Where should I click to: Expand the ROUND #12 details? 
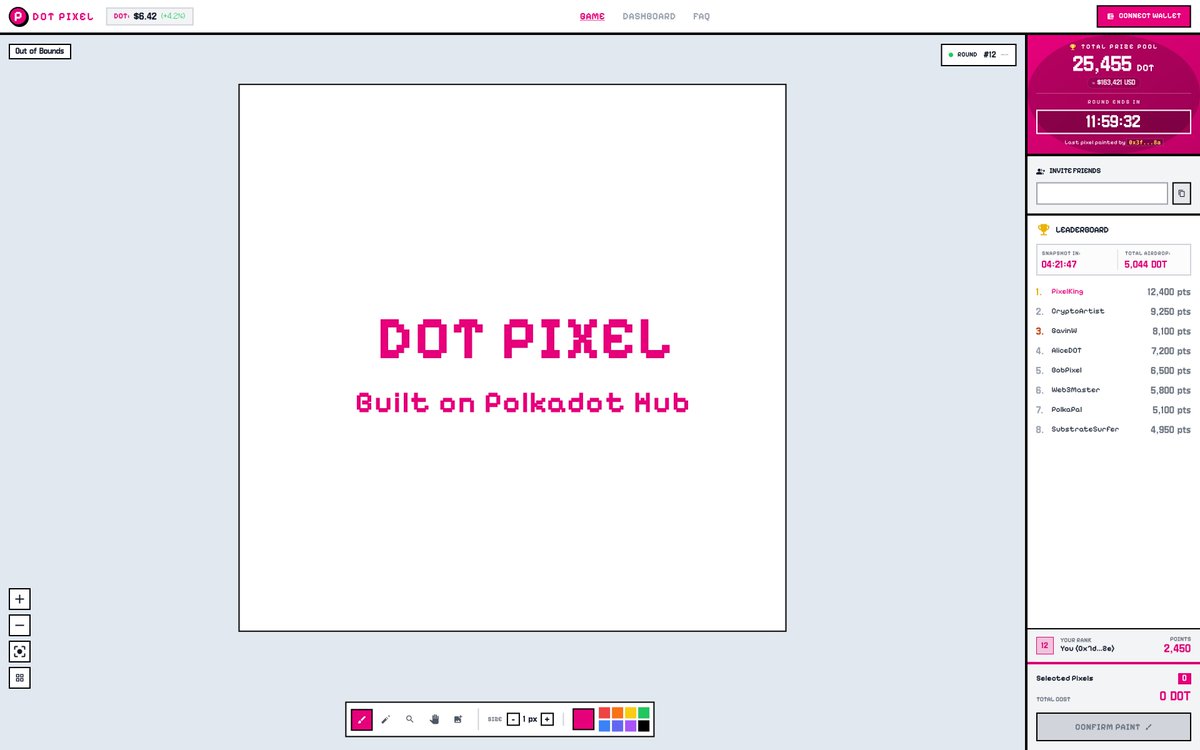(x=1005, y=54)
